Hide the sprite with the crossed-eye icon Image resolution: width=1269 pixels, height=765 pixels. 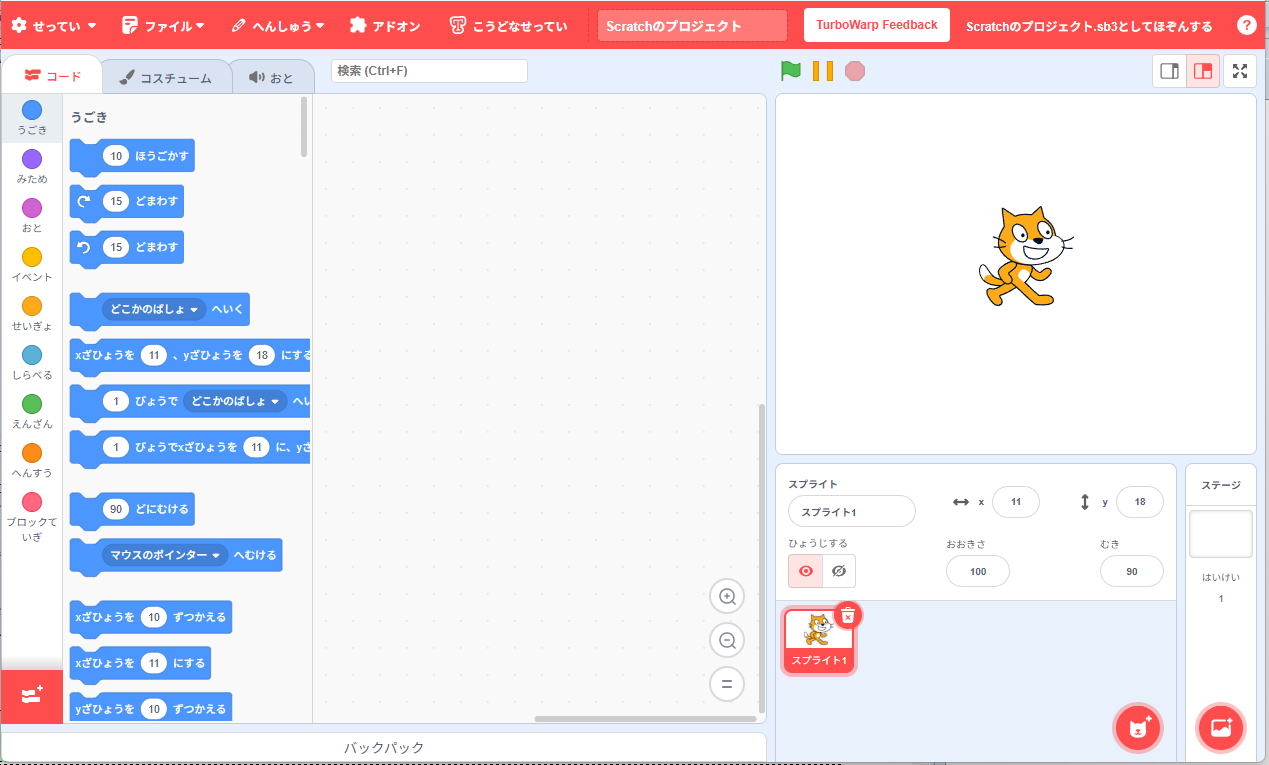point(839,571)
